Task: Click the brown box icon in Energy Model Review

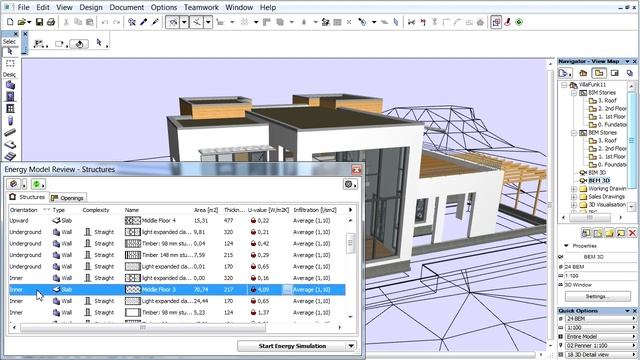Action: point(14,184)
